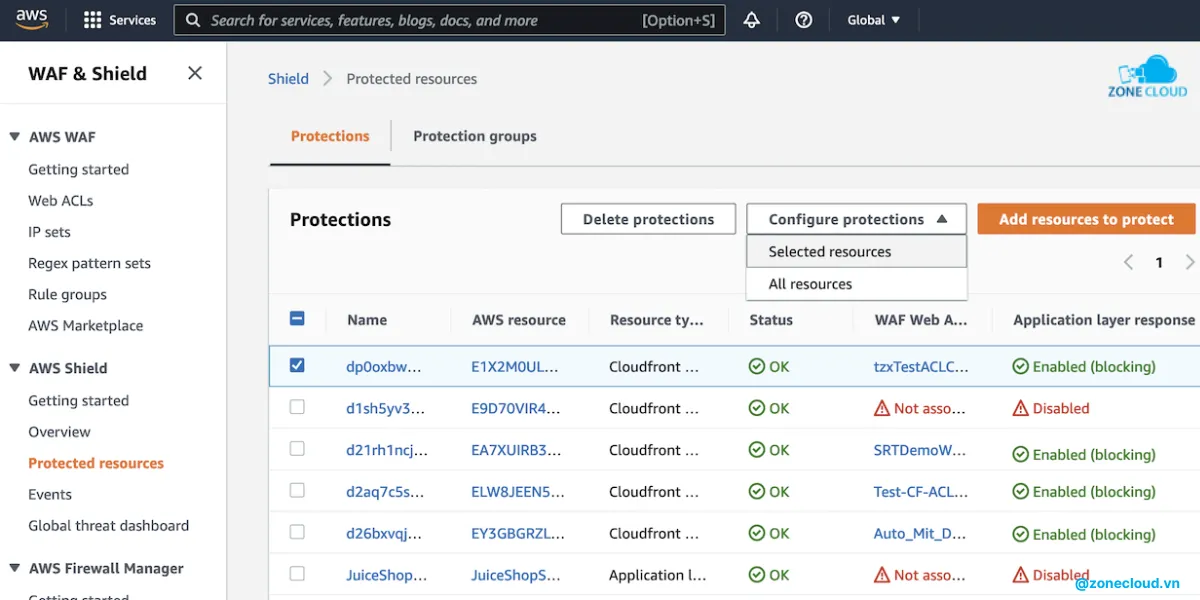1200x600 pixels.
Task: Open the SRTDemoW web ACL link
Action: [920, 450]
